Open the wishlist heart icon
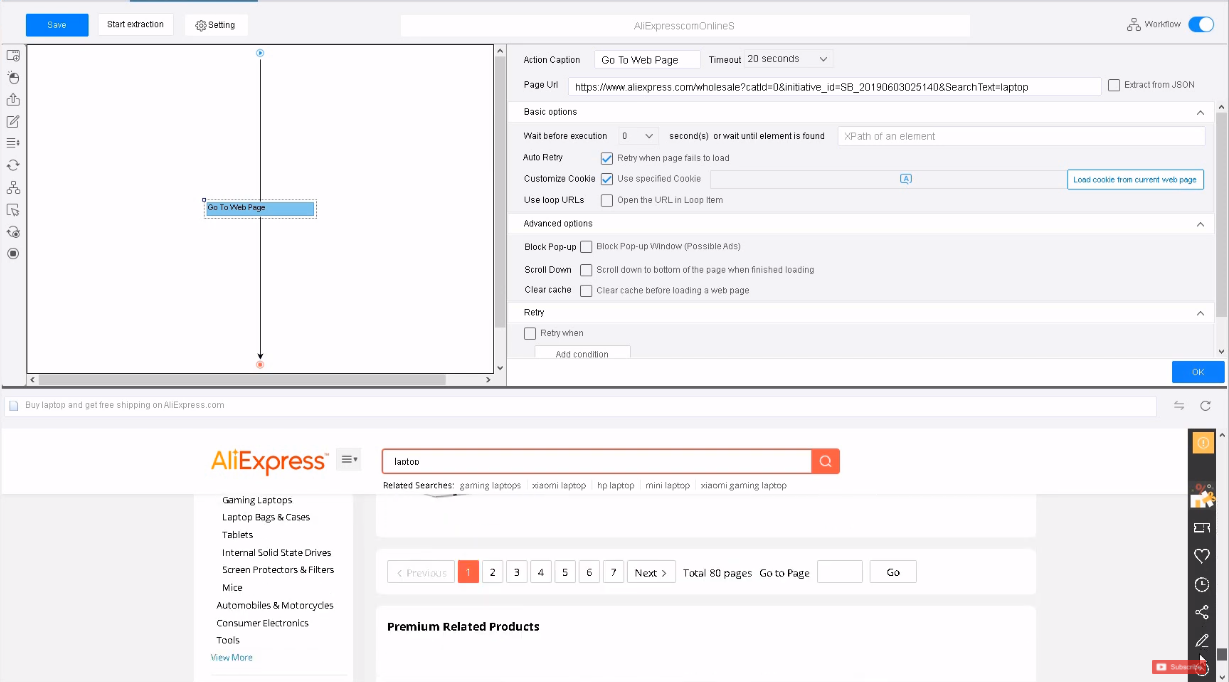This screenshot has width=1229, height=682. [x=1202, y=555]
